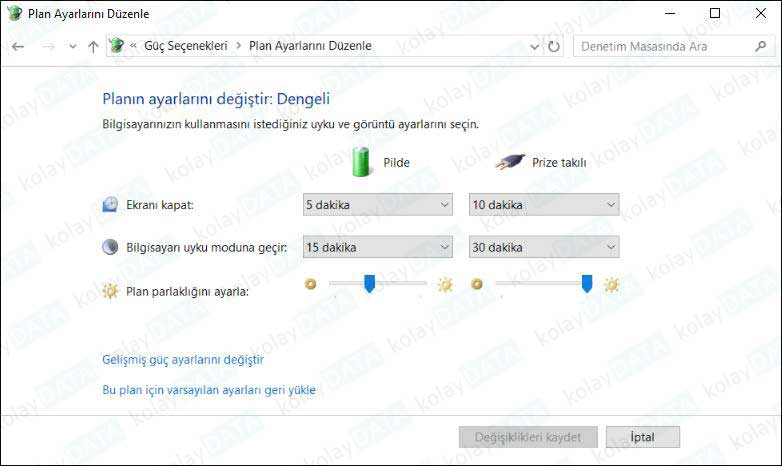Image resolution: width=782 pixels, height=466 pixels.
Task: Go to Güç Seçenekleri breadcrumb
Action: click(185, 46)
